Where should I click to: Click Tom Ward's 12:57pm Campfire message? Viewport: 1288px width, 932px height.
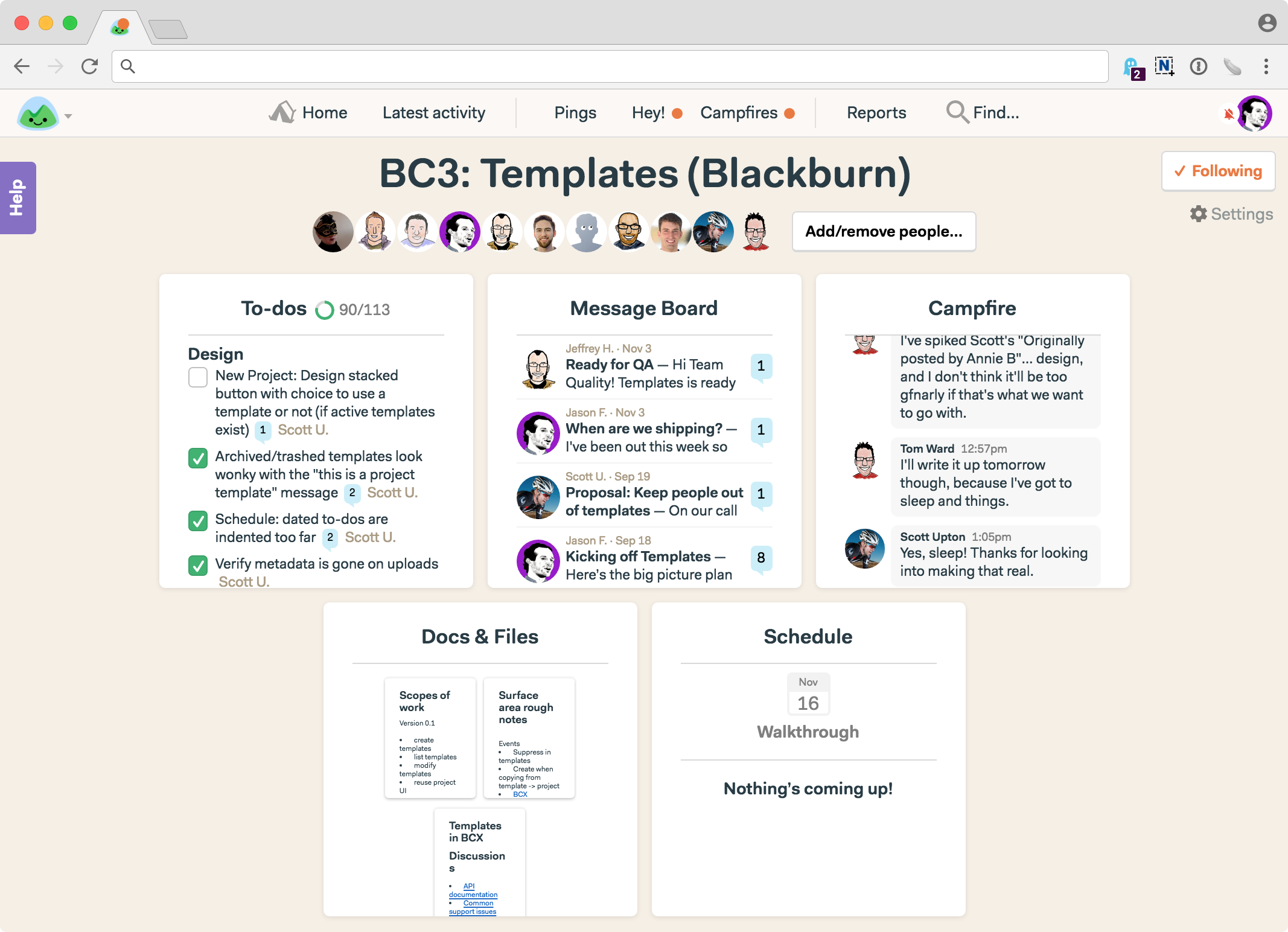[995, 476]
